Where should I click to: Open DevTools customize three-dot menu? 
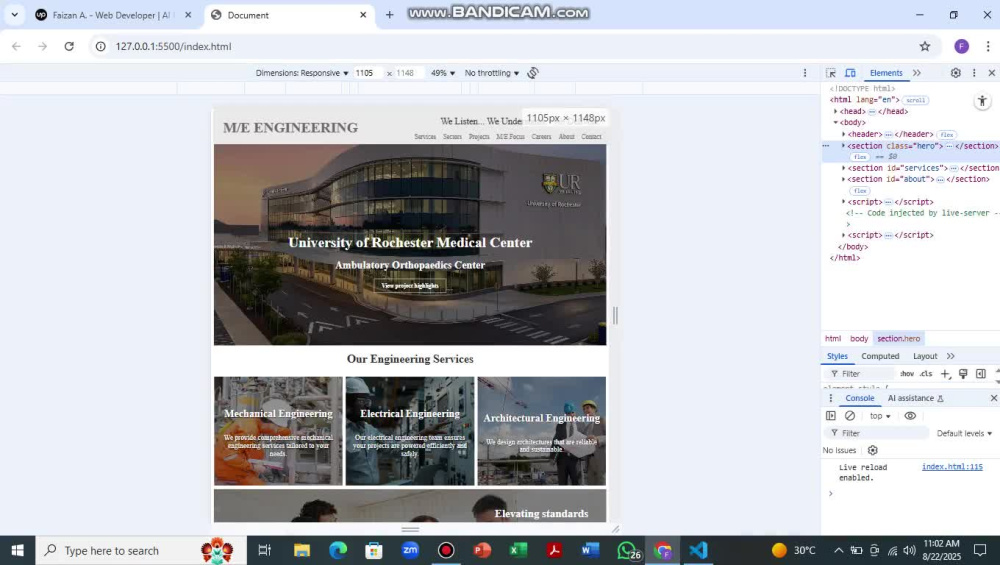pyautogui.click(x=974, y=73)
